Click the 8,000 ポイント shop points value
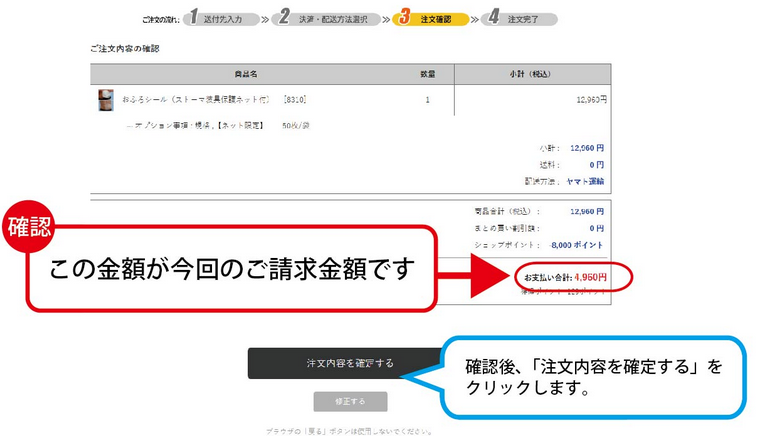The width and height of the screenshot is (762, 436). pos(577,243)
